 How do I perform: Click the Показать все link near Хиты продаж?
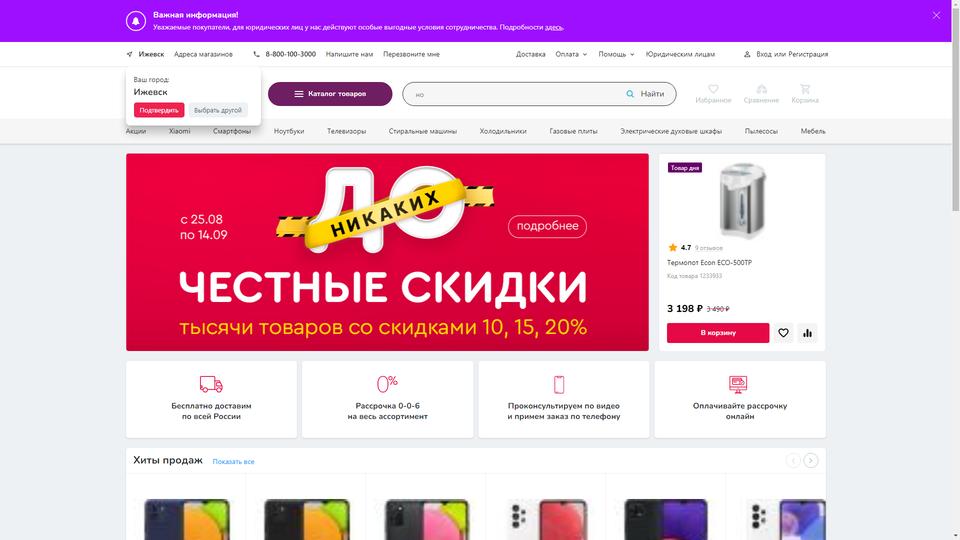[x=233, y=462]
